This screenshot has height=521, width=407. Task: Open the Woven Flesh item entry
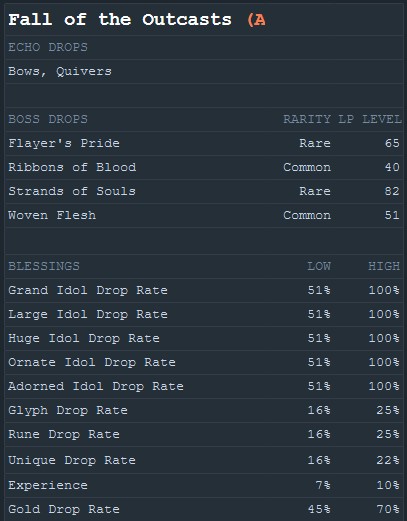coord(204,215)
